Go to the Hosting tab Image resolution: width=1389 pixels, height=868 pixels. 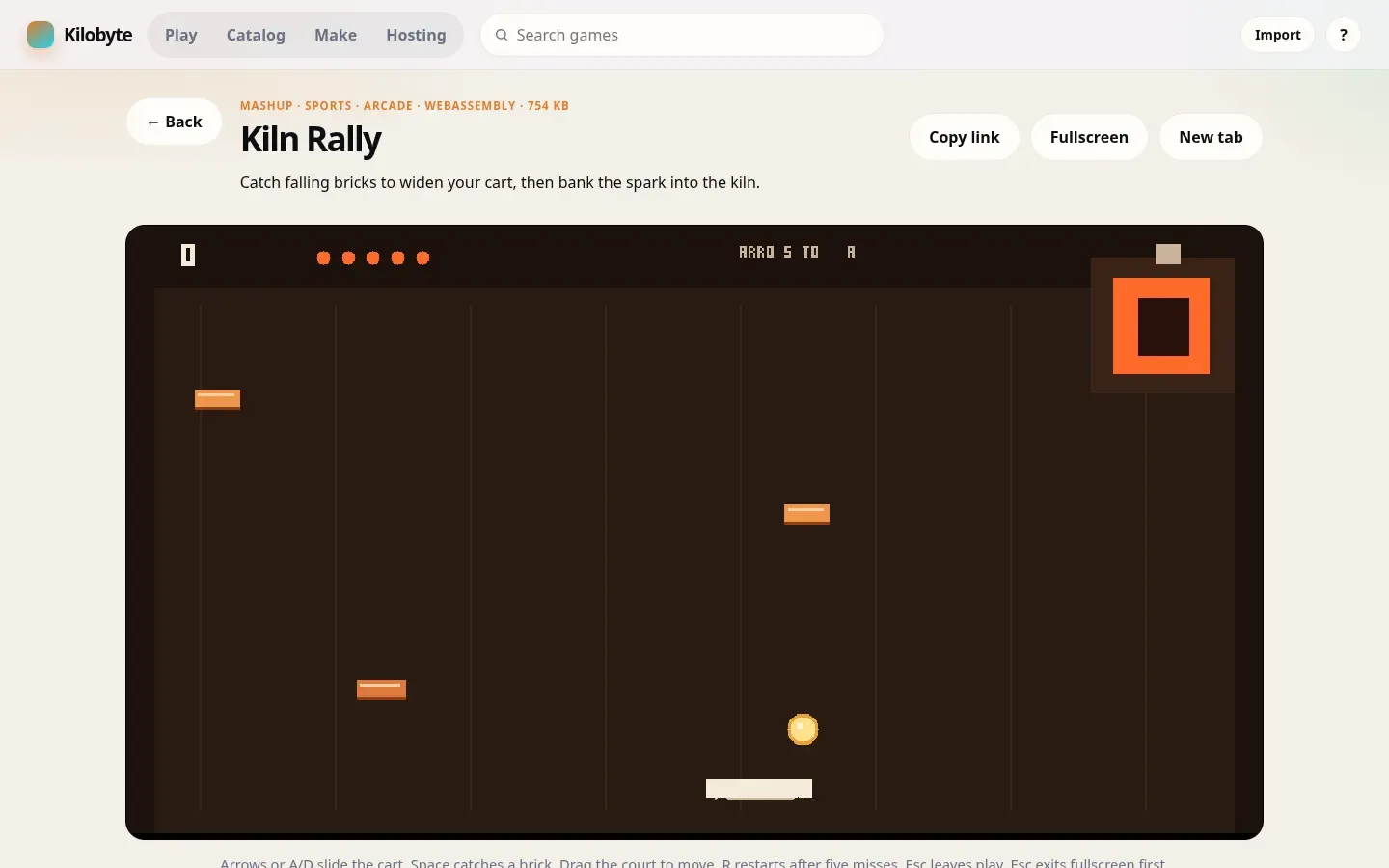coord(416,35)
